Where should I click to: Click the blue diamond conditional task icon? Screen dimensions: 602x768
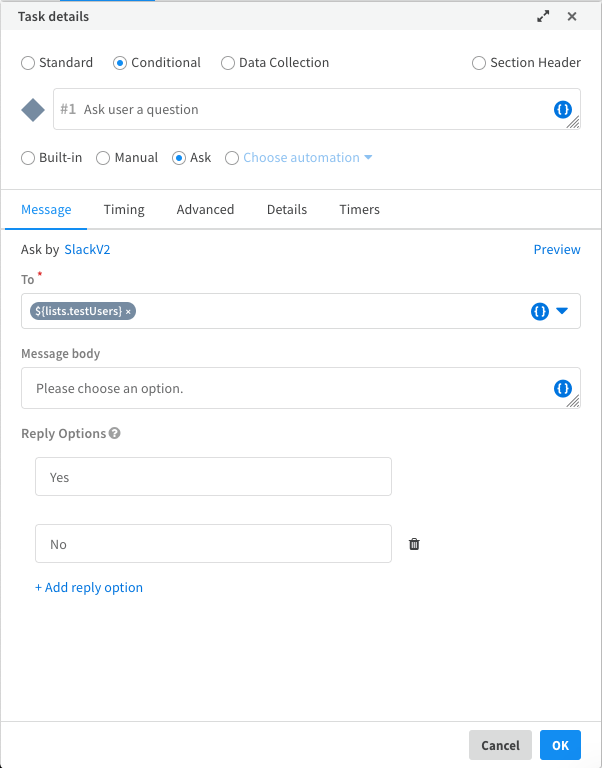(33, 110)
